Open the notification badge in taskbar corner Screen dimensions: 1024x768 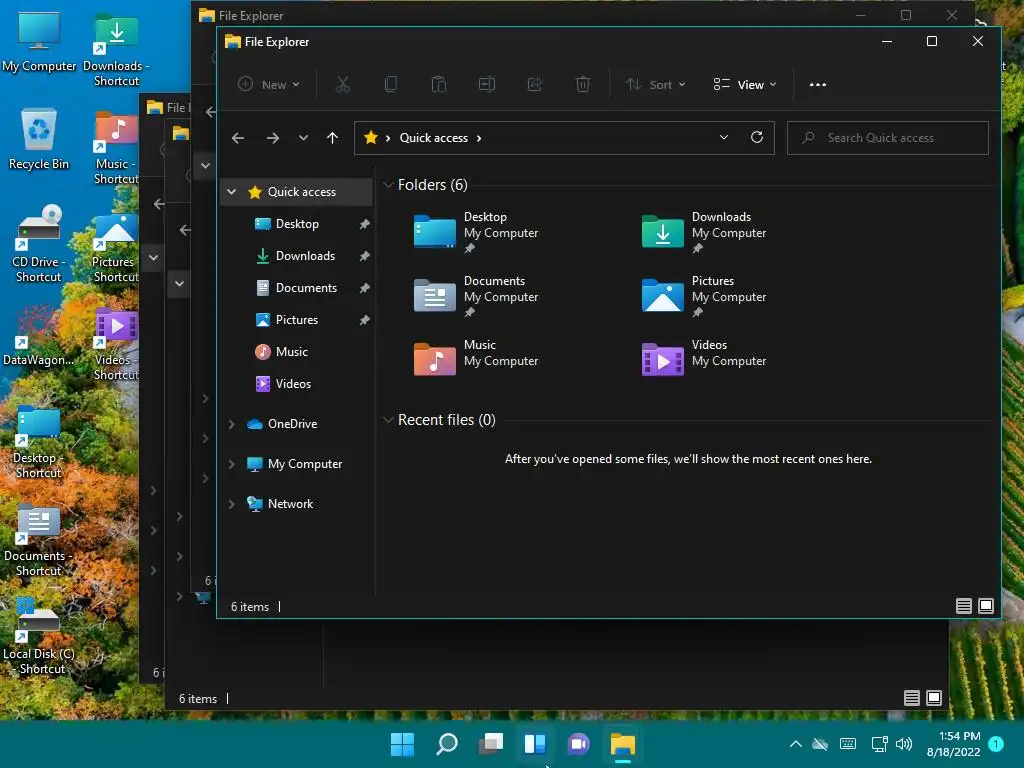tap(996, 744)
